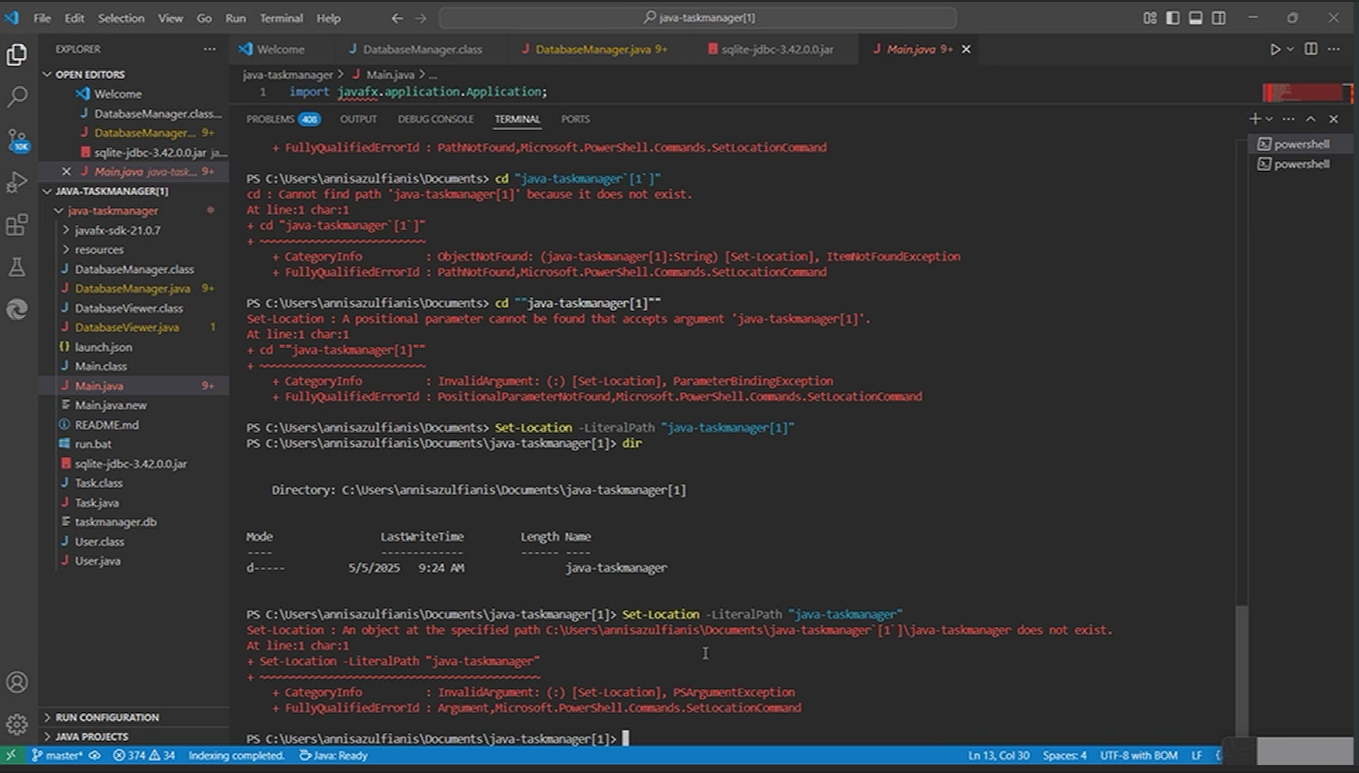Click the Ln 13, Col 30 indicator
Viewport: 1359px width, 773px height.
[x=998, y=756]
